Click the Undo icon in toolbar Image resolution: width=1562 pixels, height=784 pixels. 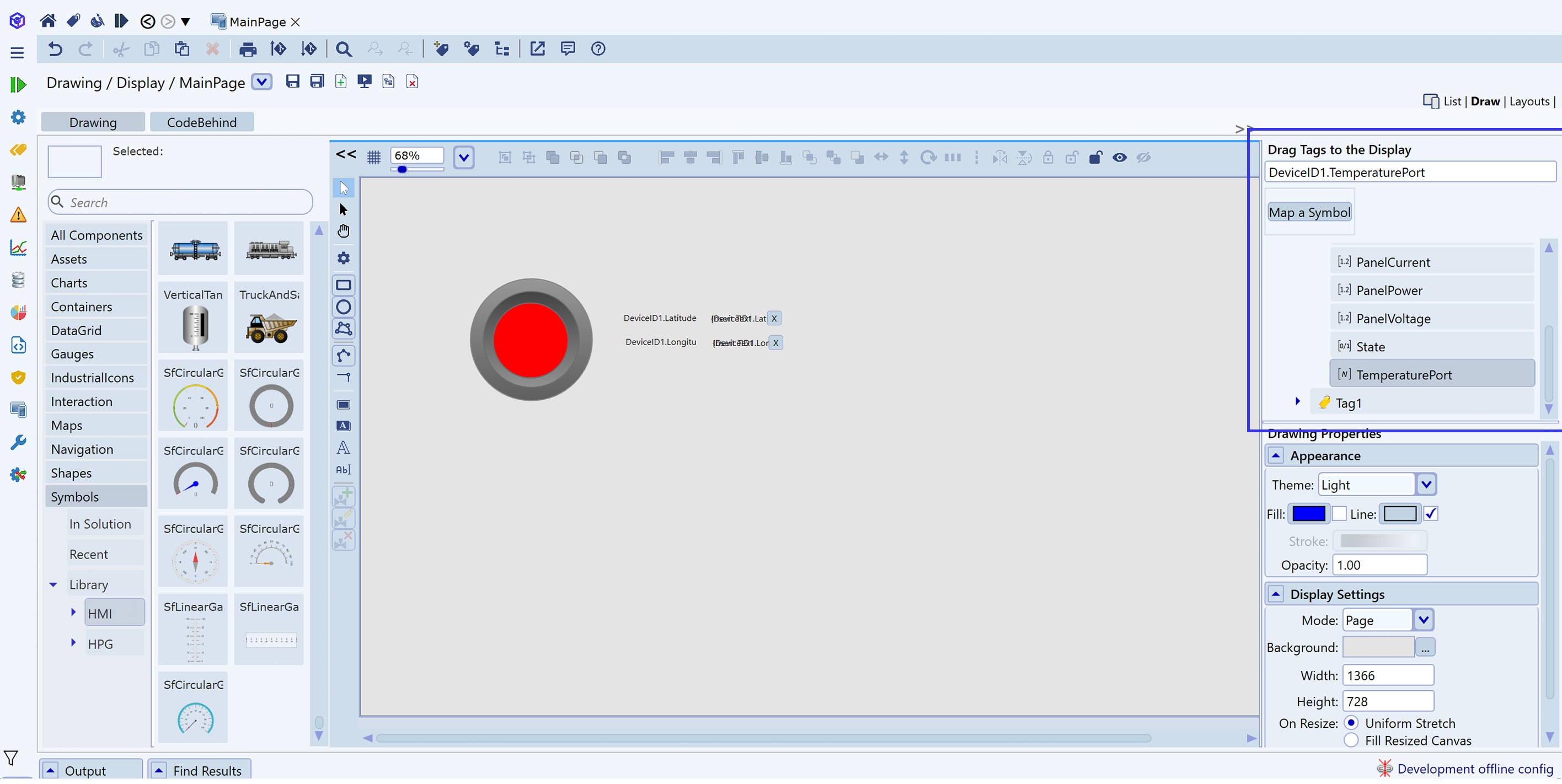[x=55, y=49]
